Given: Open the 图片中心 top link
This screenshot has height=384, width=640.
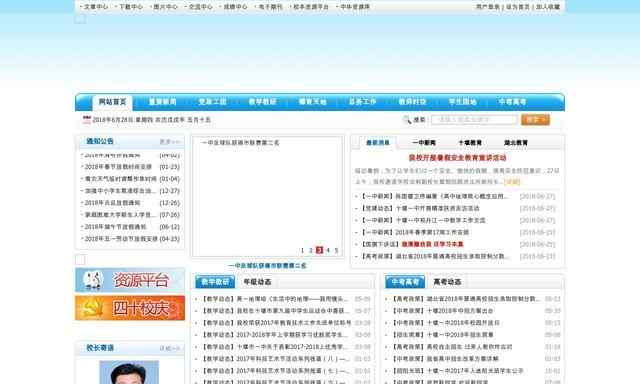Looking at the screenshot, I should coord(165,7).
